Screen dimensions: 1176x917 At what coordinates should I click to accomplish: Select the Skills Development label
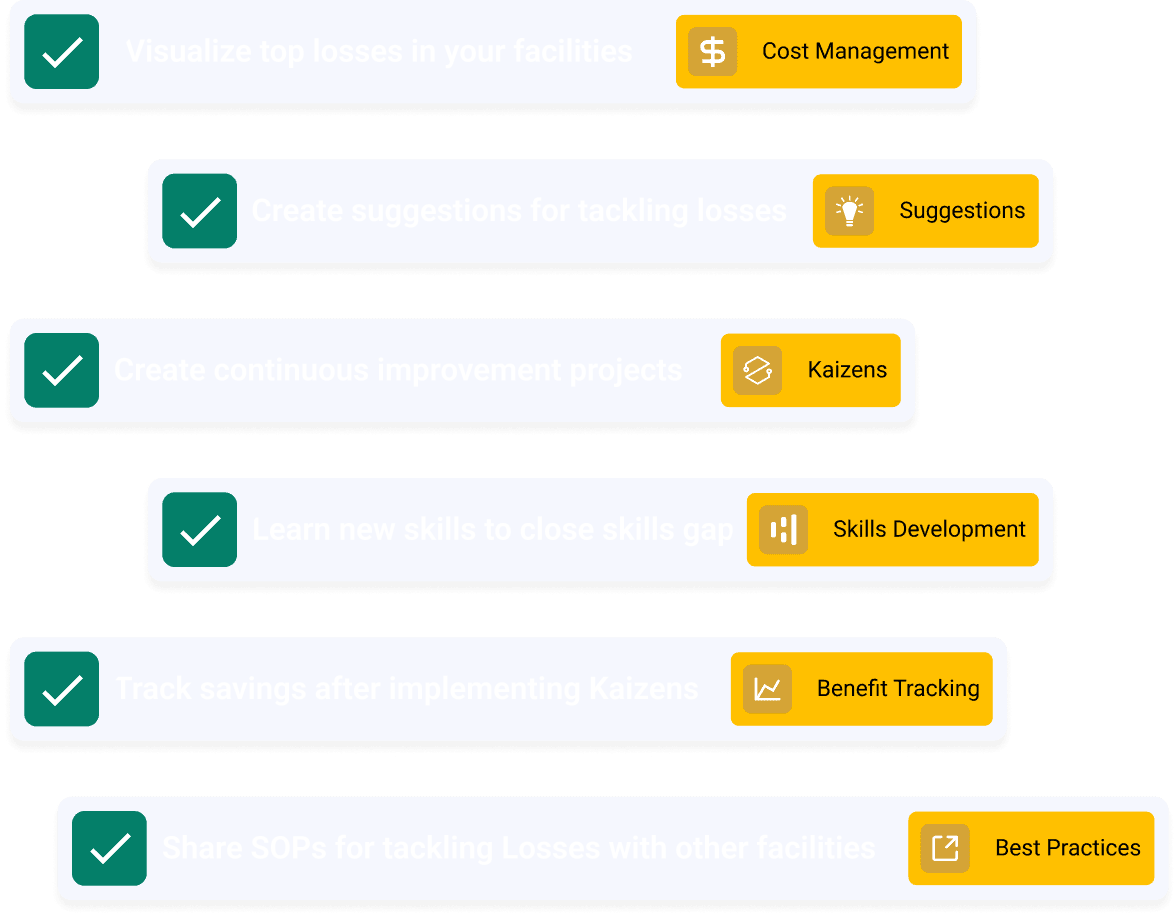tap(929, 529)
